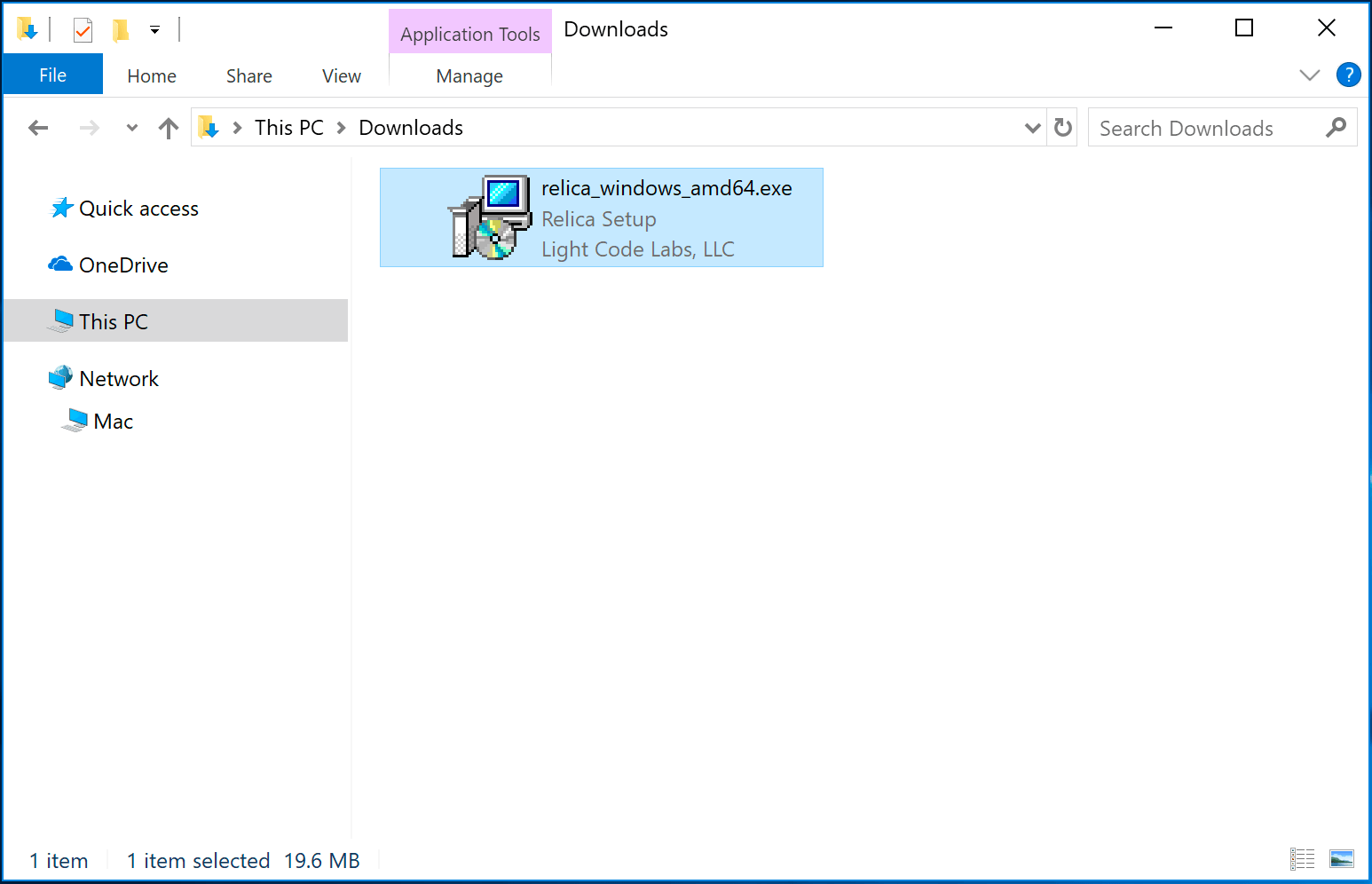Click the folder icon in the address bar
Viewport: 1372px width, 884px height.
click(208, 127)
